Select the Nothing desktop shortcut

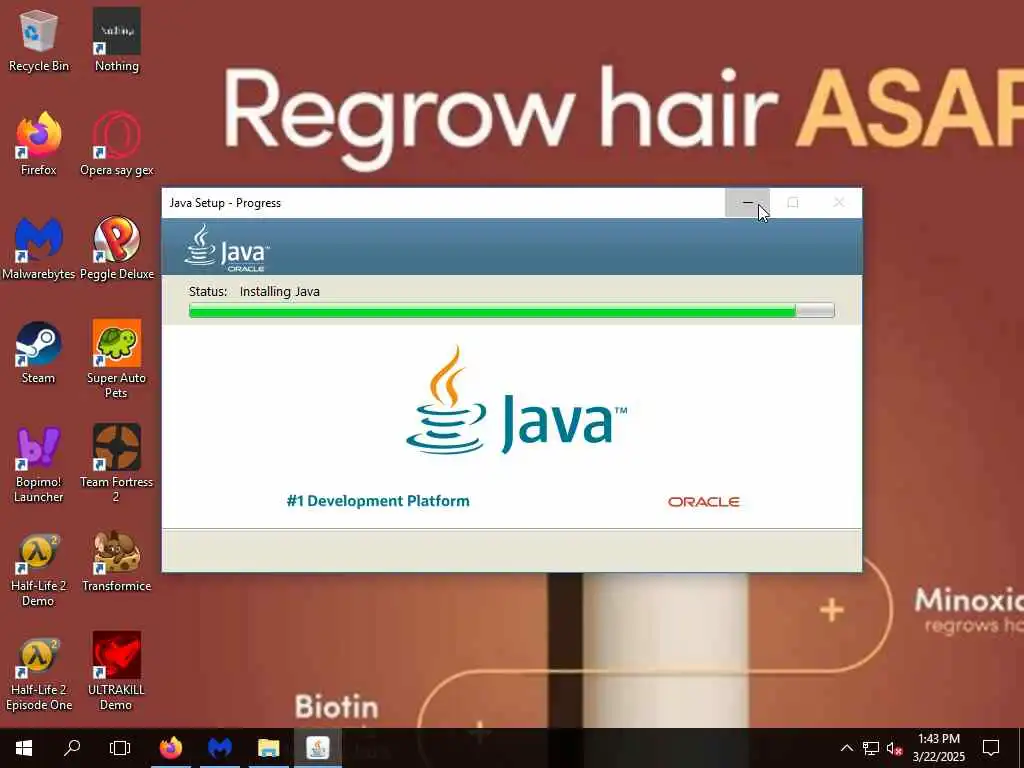tap(117, 40)
